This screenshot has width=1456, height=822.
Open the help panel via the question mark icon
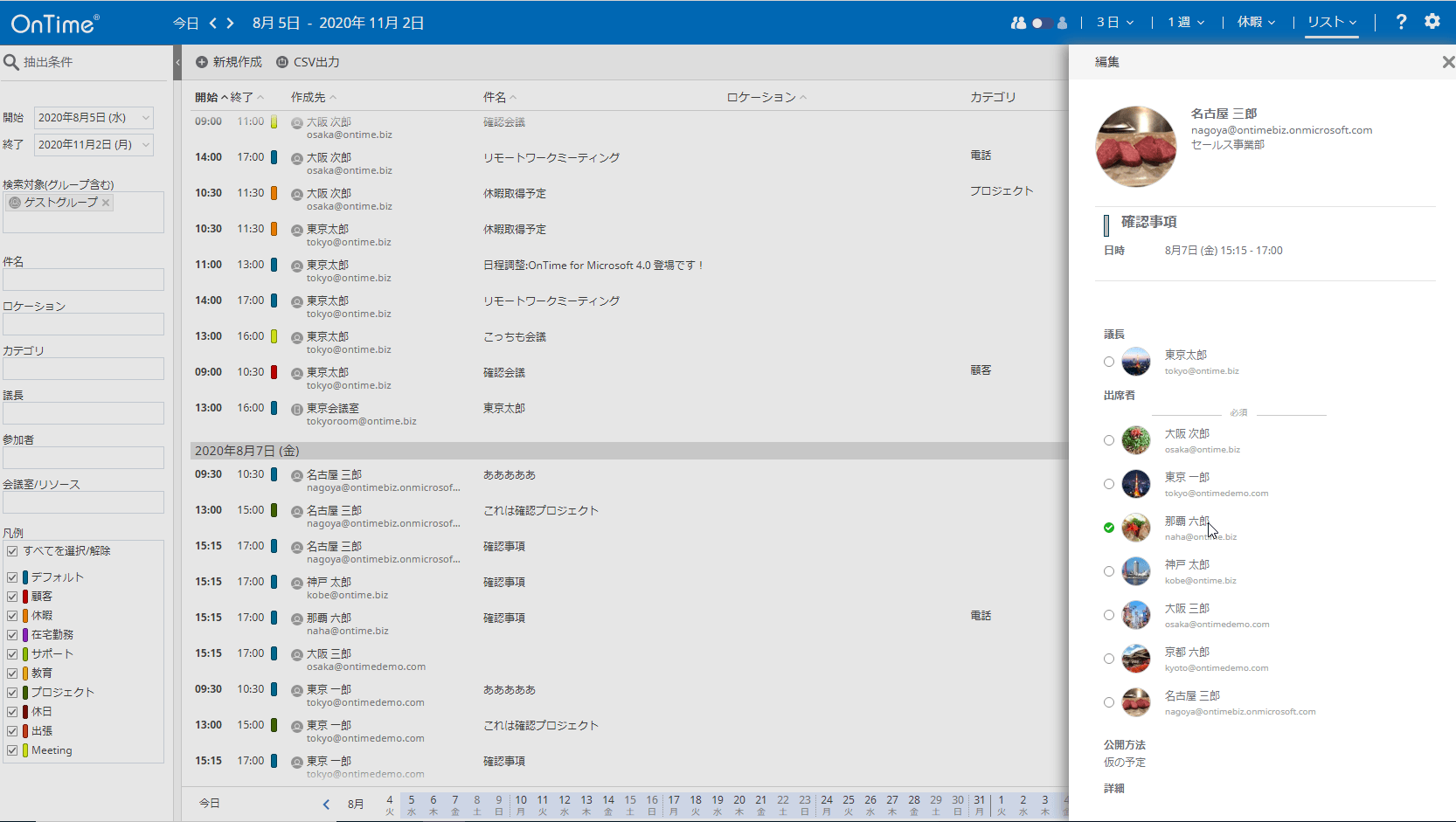point(1401,22)
